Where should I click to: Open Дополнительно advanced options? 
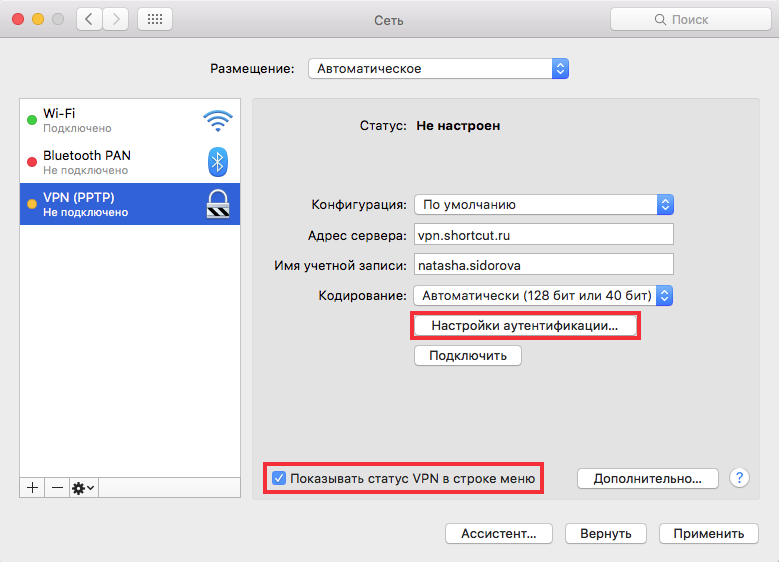(648, 479)
